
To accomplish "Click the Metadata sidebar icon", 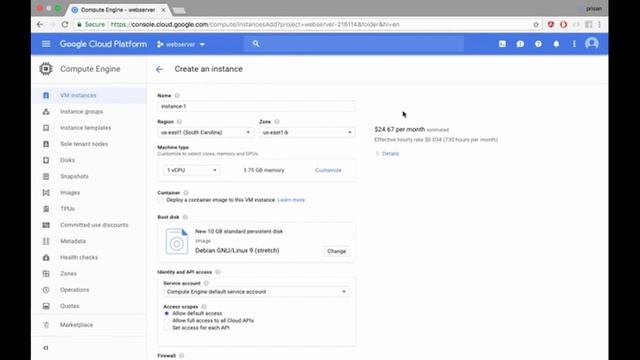I will pyautogui.click(x=46, y=241).
